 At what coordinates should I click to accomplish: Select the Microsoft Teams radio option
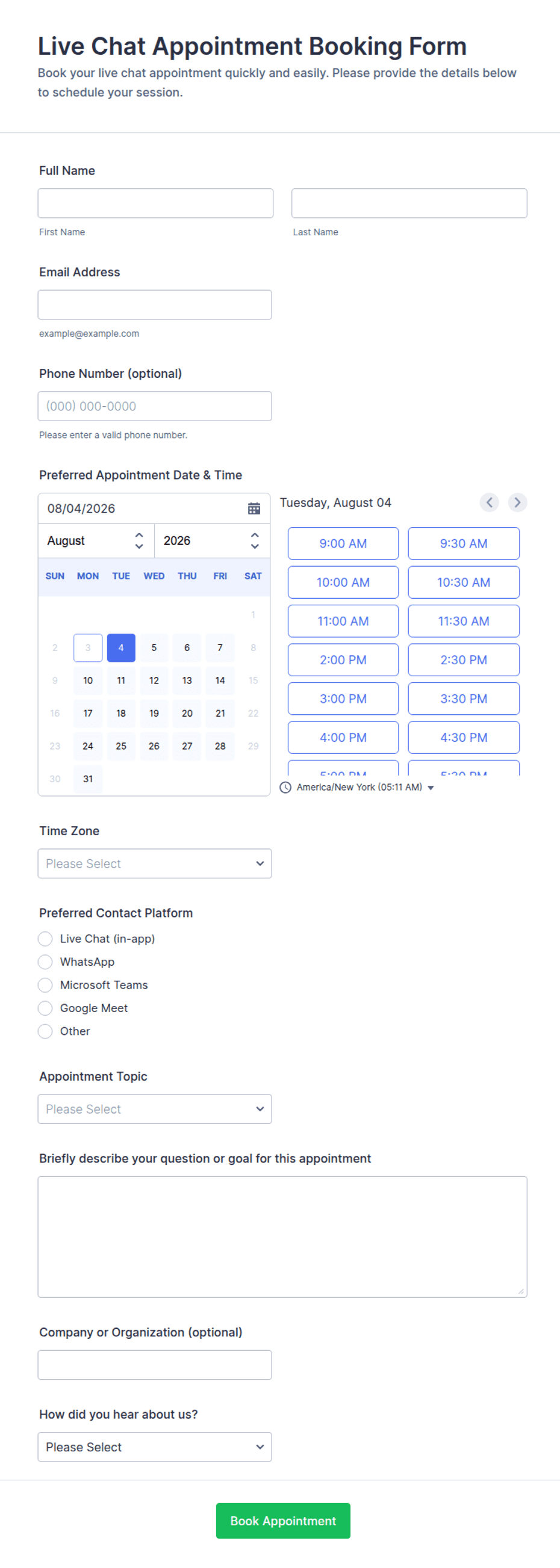tap(45, 985)
